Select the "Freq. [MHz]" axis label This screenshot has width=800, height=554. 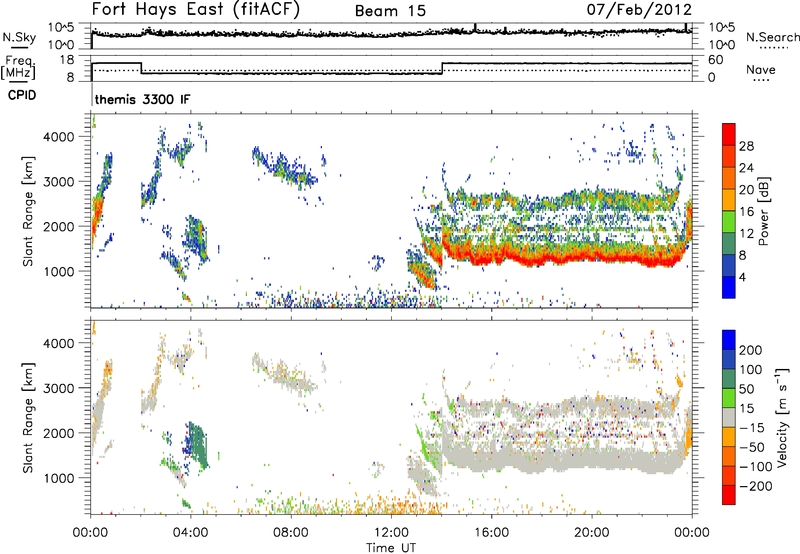(18, 68)
